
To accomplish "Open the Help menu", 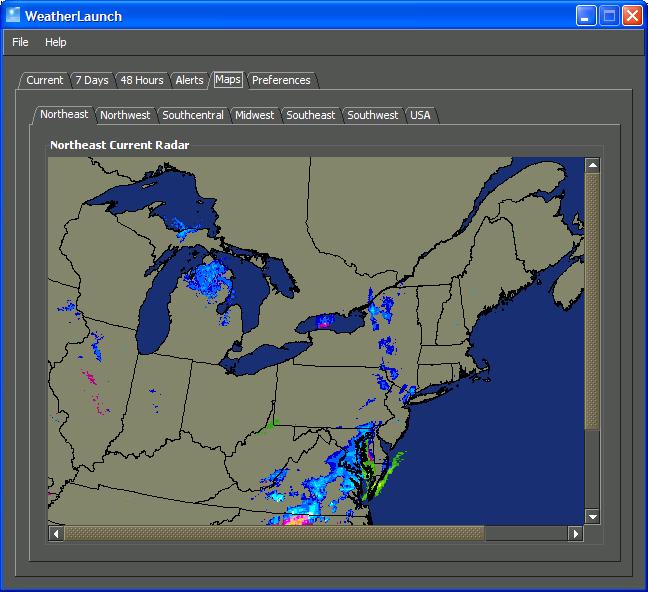I will [56, 42].
